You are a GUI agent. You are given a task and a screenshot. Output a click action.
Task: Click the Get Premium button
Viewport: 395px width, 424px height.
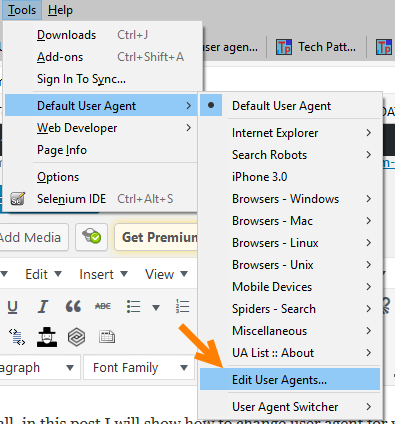[x=157, y=237]
